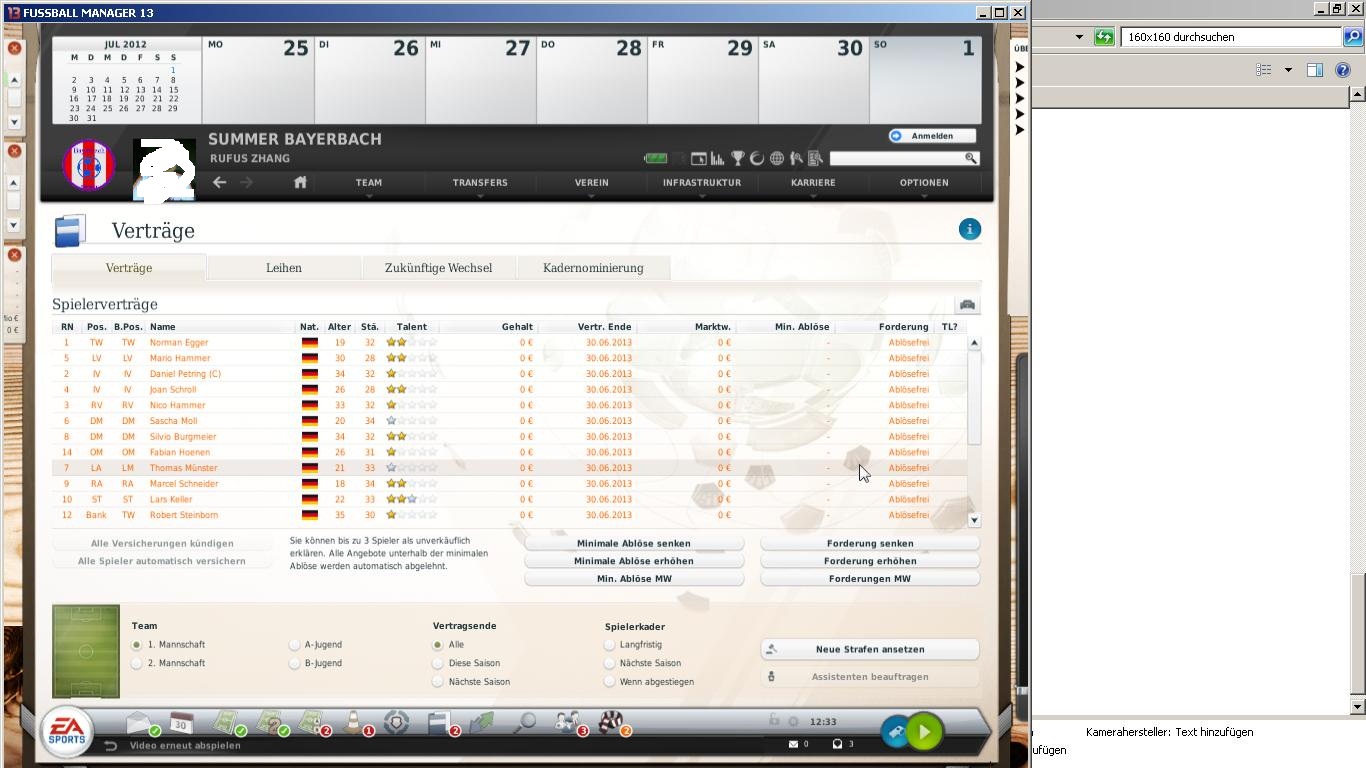Viewport: 1366px width, 768px height.
Task: Click Neue Strafen ansetzen button
Action: (870, 649)
